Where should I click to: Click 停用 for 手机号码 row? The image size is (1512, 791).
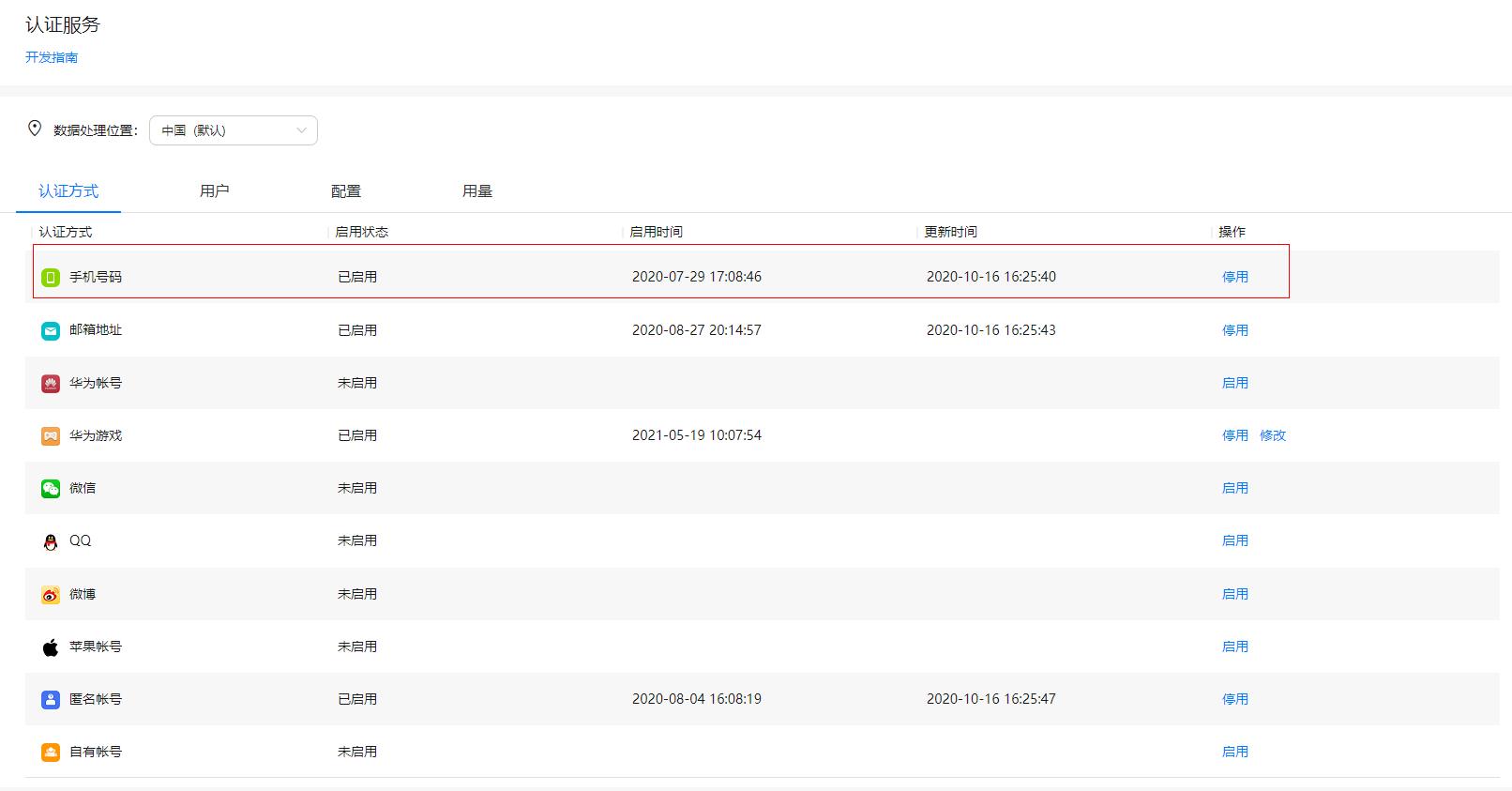coord(1235,277)
